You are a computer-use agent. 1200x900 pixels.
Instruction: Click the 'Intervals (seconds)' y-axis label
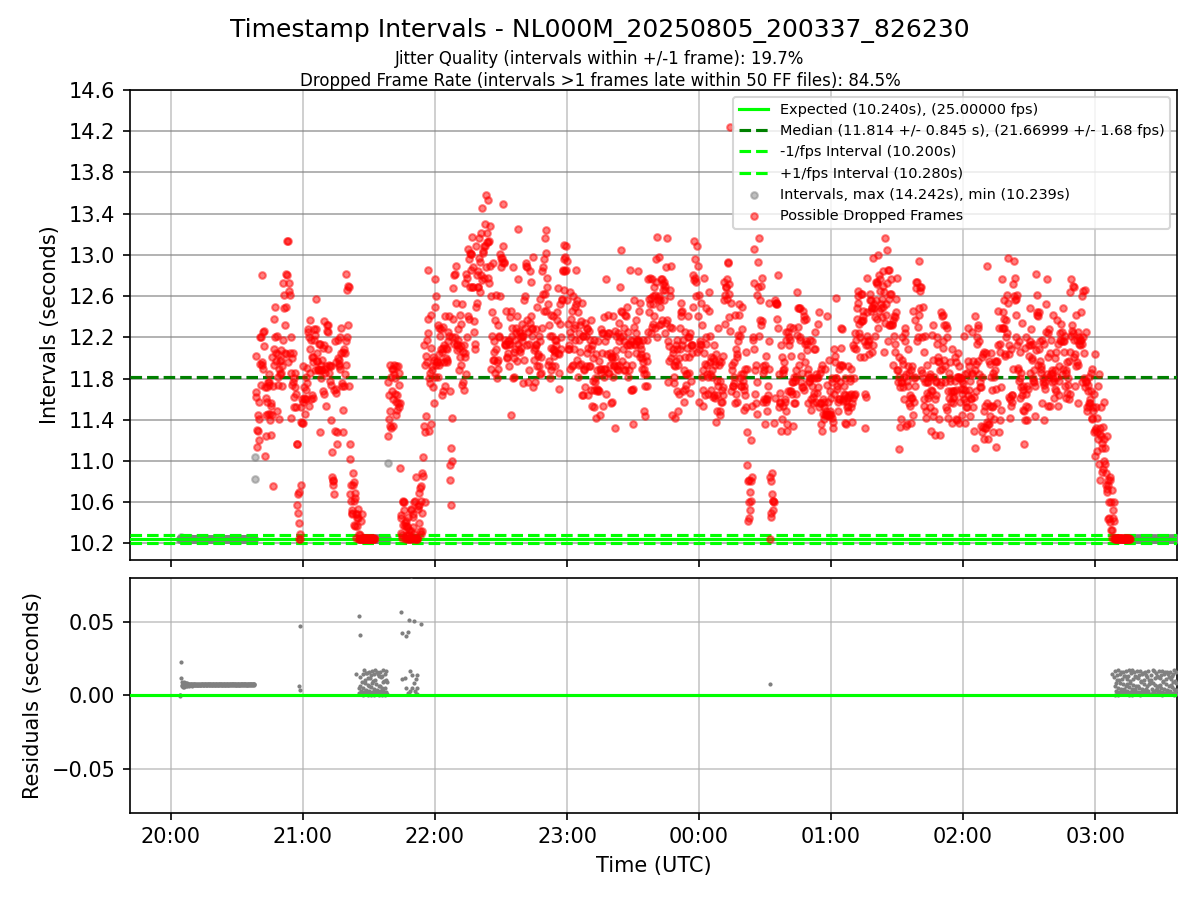[x=48, y=325]
